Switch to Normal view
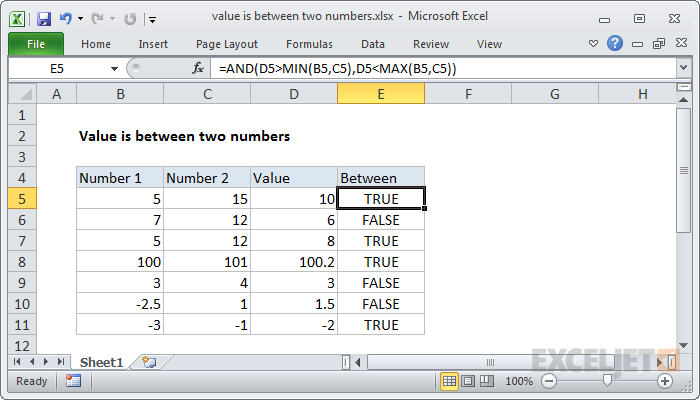 [449, 381]
